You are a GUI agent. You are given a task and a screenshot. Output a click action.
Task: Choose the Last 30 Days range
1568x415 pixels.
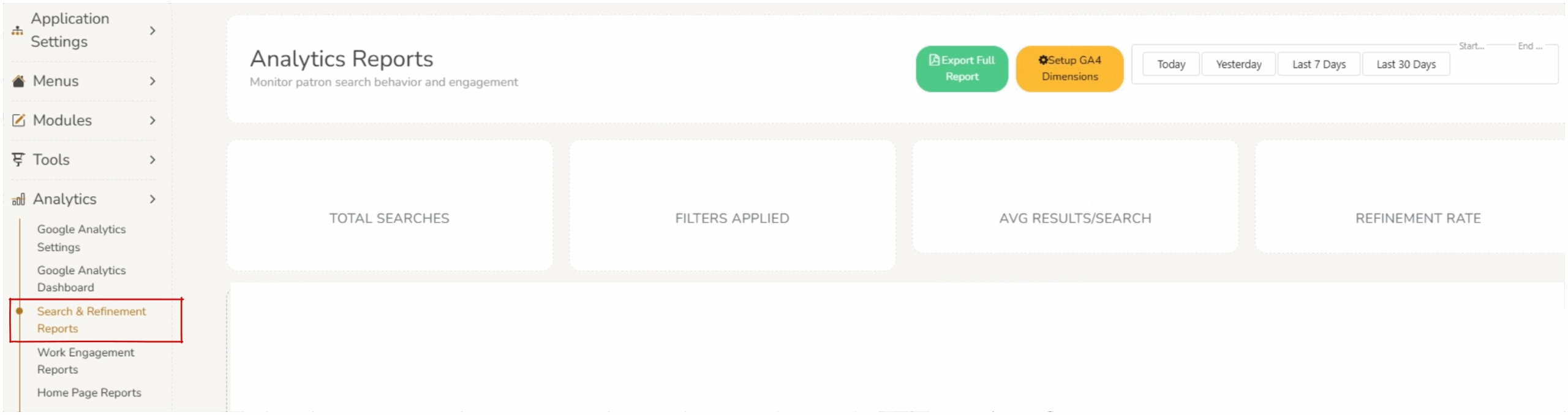point(1406,64)
